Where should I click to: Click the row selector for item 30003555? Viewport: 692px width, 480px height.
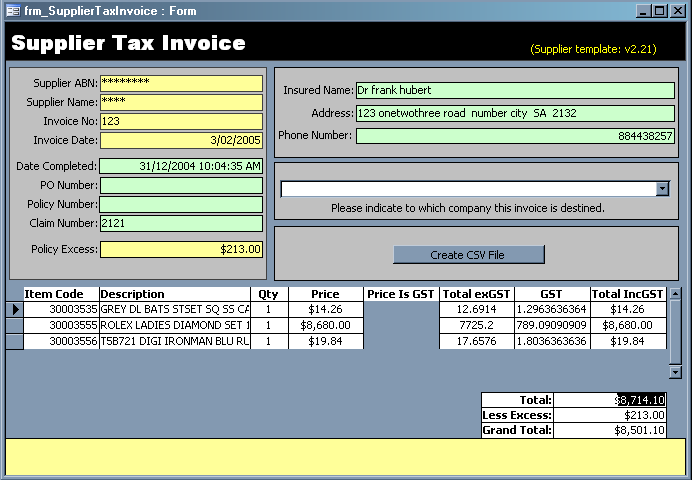coord(14,326)
